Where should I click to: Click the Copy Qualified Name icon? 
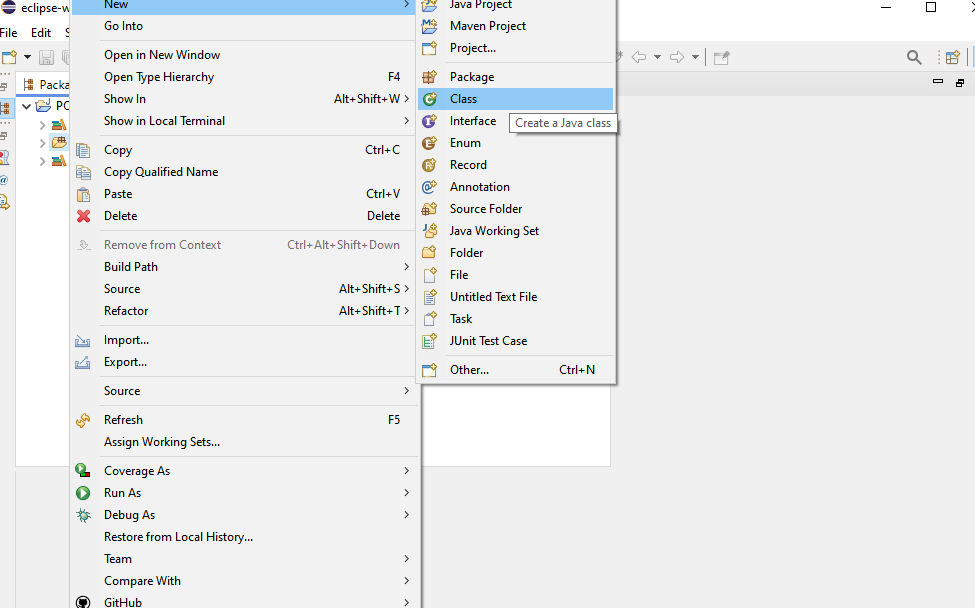[83, 172]
